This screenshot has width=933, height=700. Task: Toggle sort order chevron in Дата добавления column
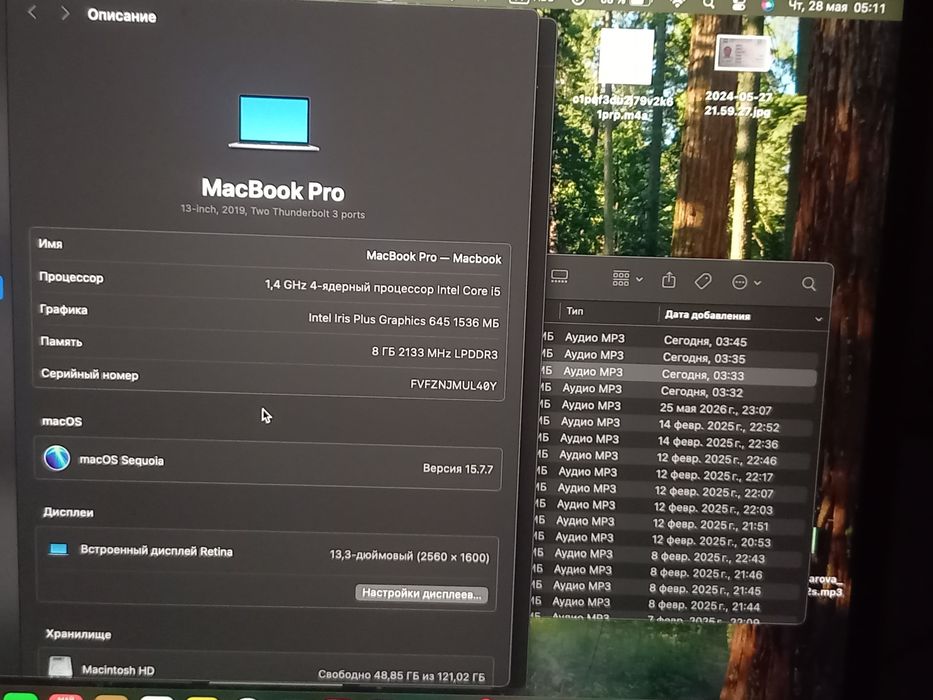tap(819, 320)
